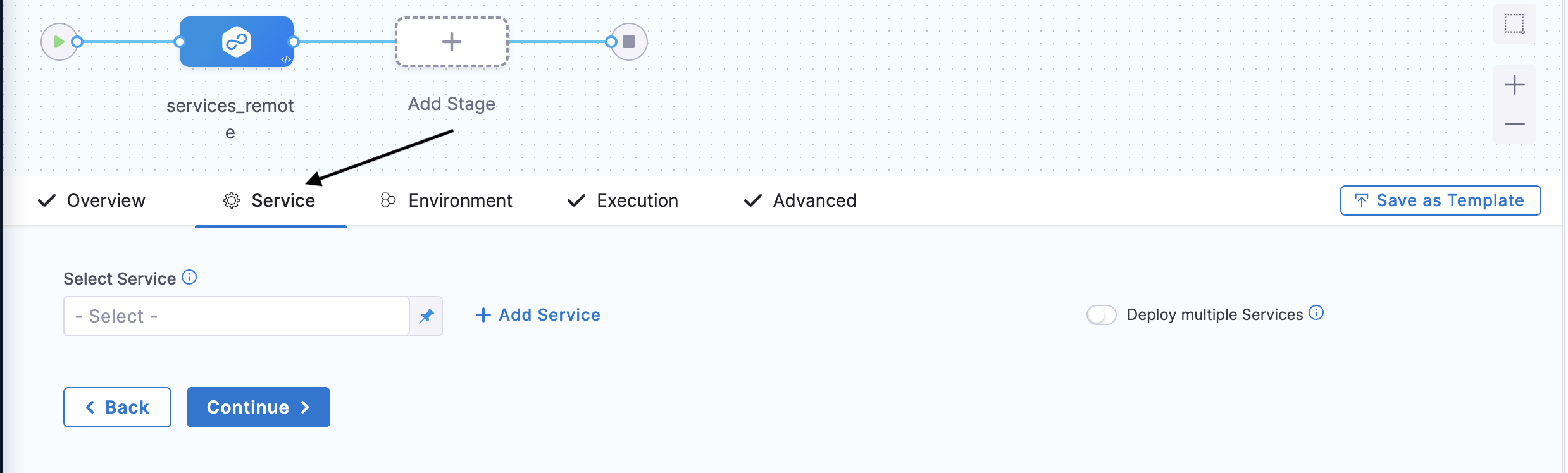Open the Select Service dropdown
Viewport: 1568px width, 473px height.
pos(236,316)
